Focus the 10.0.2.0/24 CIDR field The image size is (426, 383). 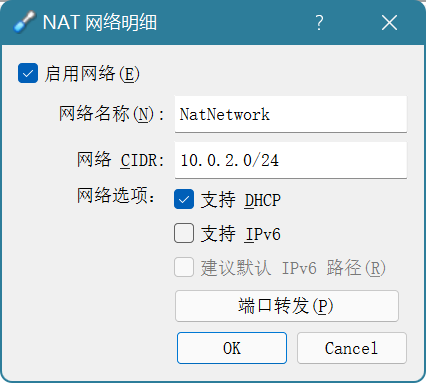[x=291, y=160]
